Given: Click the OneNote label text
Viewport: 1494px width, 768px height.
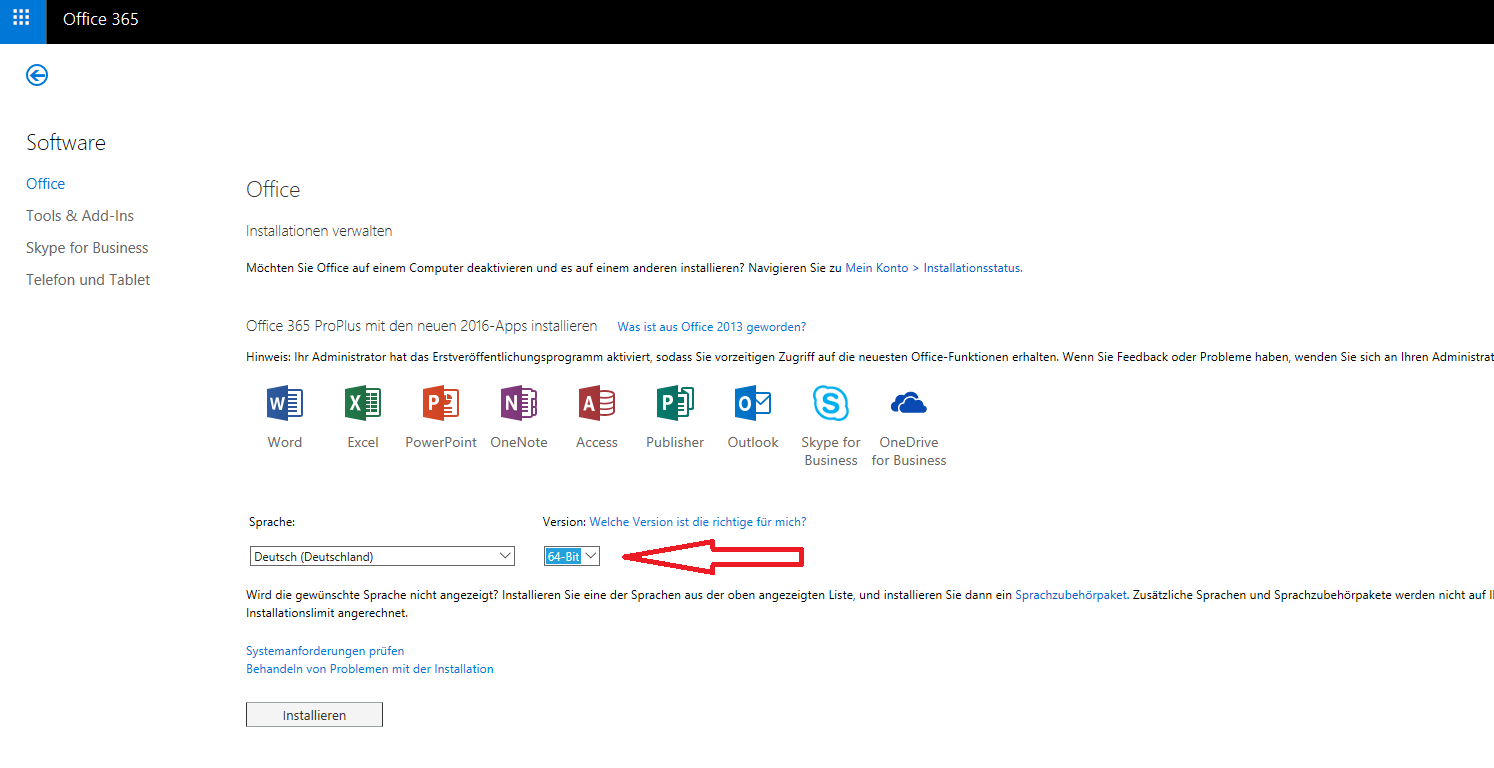Looking at the screenshot, I should 519,442.
